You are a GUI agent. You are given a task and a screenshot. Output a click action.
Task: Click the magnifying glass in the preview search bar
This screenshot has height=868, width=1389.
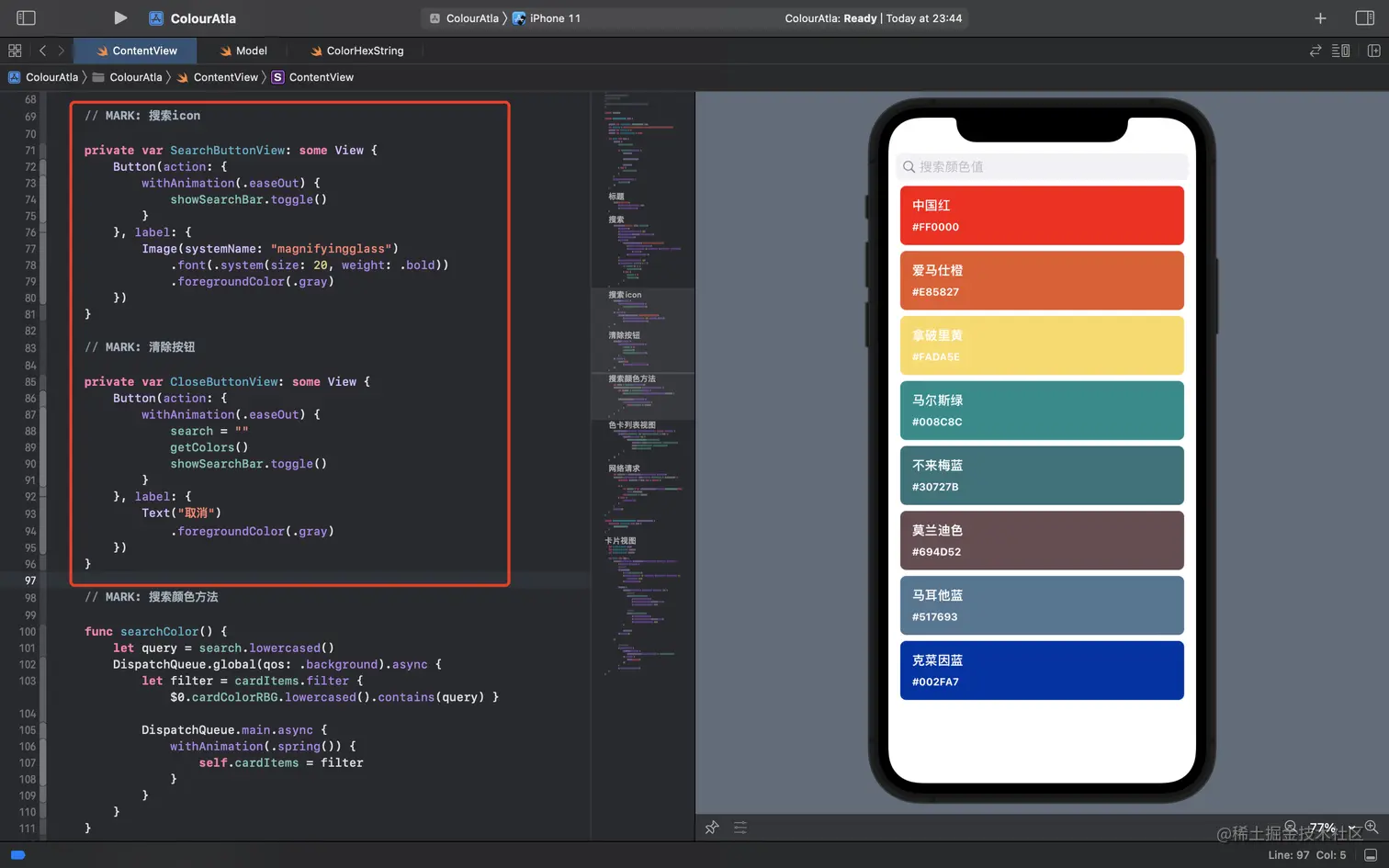909,166
